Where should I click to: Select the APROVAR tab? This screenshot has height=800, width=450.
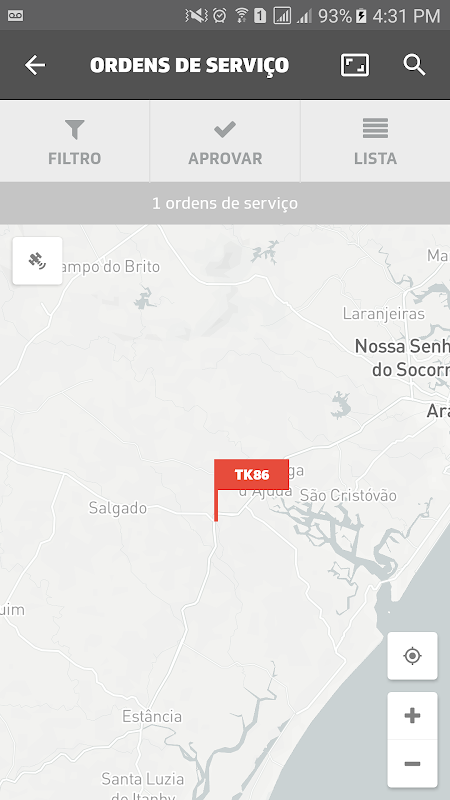pyautogui.click(x=225, y=142)
